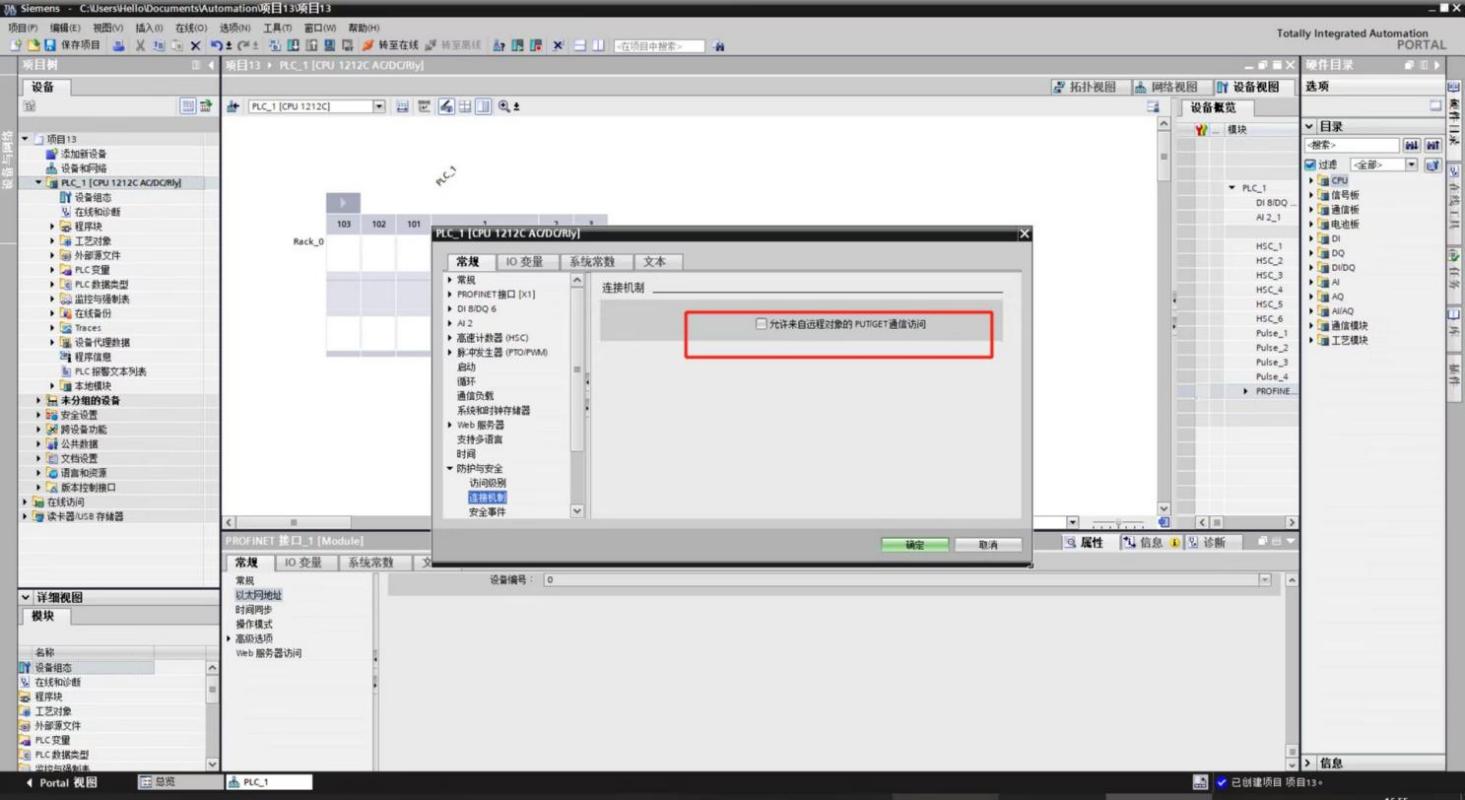
Task: Collapse the project tree panel arrow
Action: [x=211, y=65]
